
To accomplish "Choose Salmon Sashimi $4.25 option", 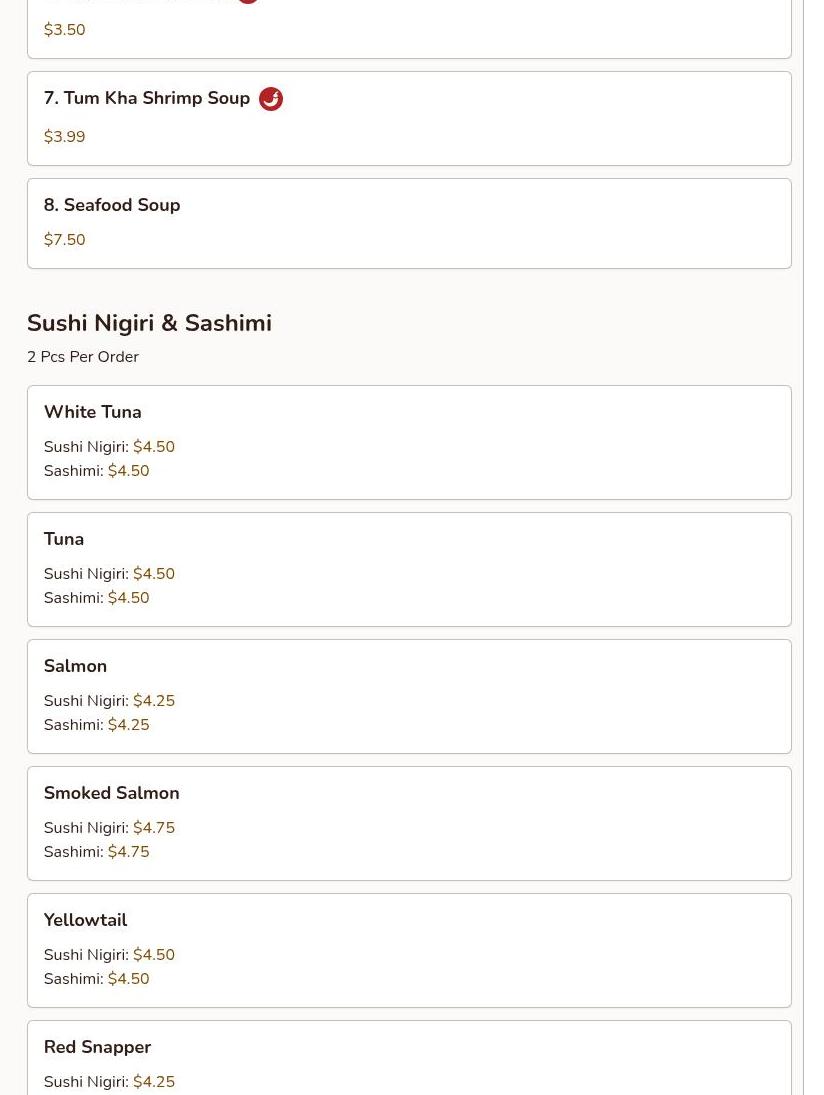I will (x=96, y=725).
